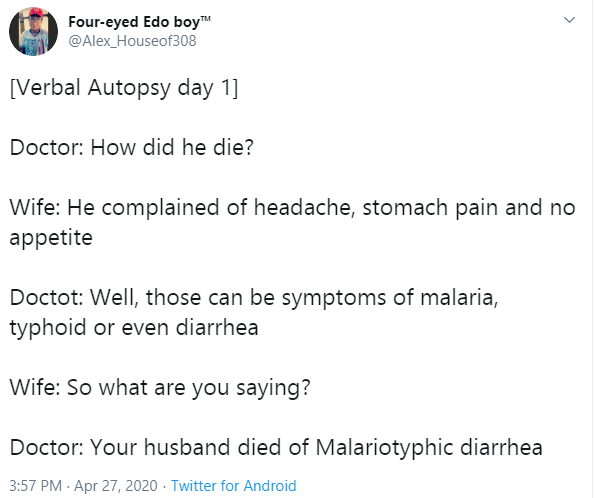This screenshot has height=498, width=595.
Task: Visit the @Alex_Houseof308 handle
Action: coord(132,41)
